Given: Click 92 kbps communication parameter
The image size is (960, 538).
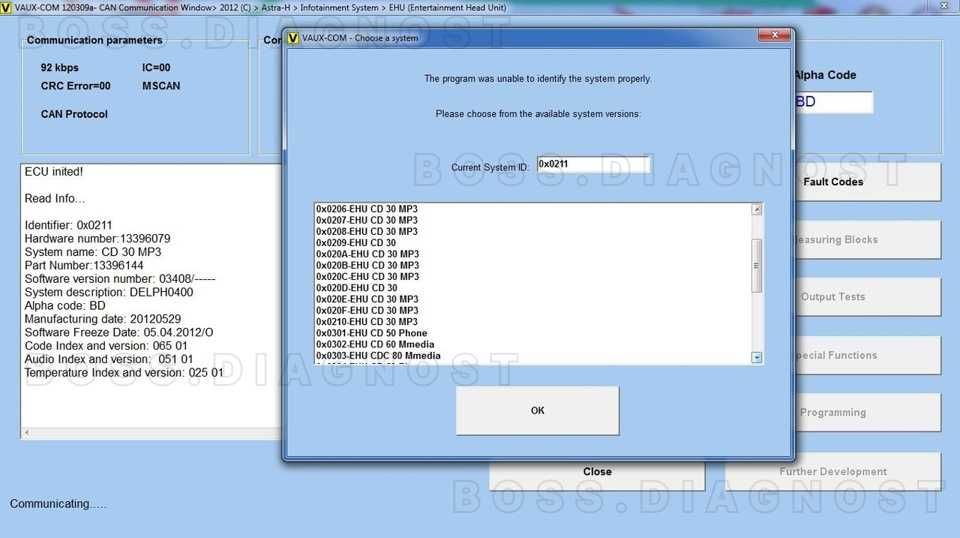Looking at the screenshot, I should (x=59, y=67).
